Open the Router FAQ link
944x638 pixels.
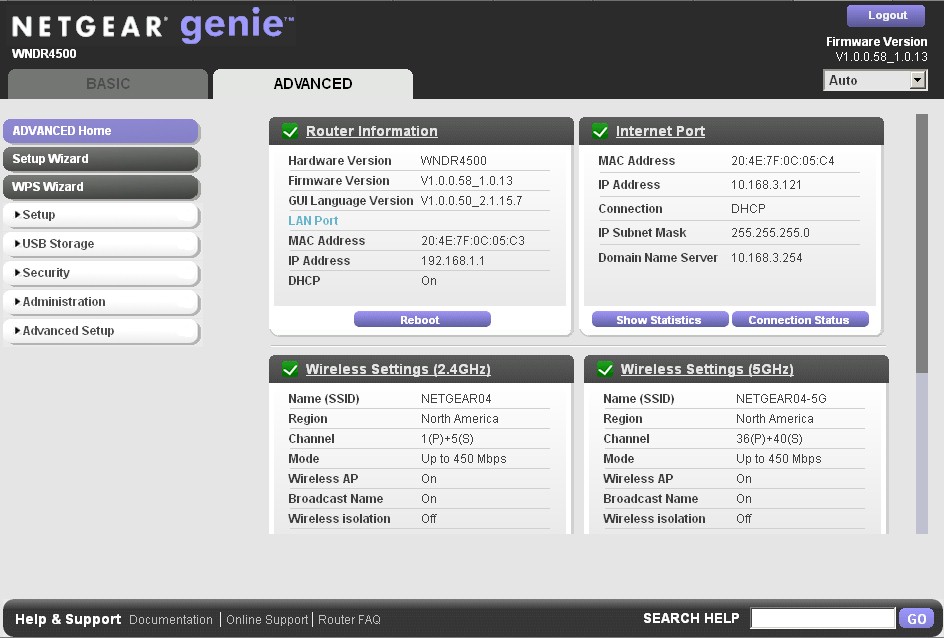click(349, 619)
